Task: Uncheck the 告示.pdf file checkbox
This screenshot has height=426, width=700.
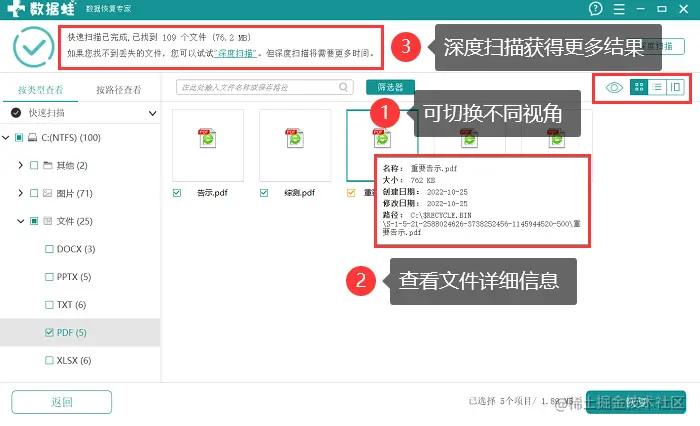Action: coord(177,193)
